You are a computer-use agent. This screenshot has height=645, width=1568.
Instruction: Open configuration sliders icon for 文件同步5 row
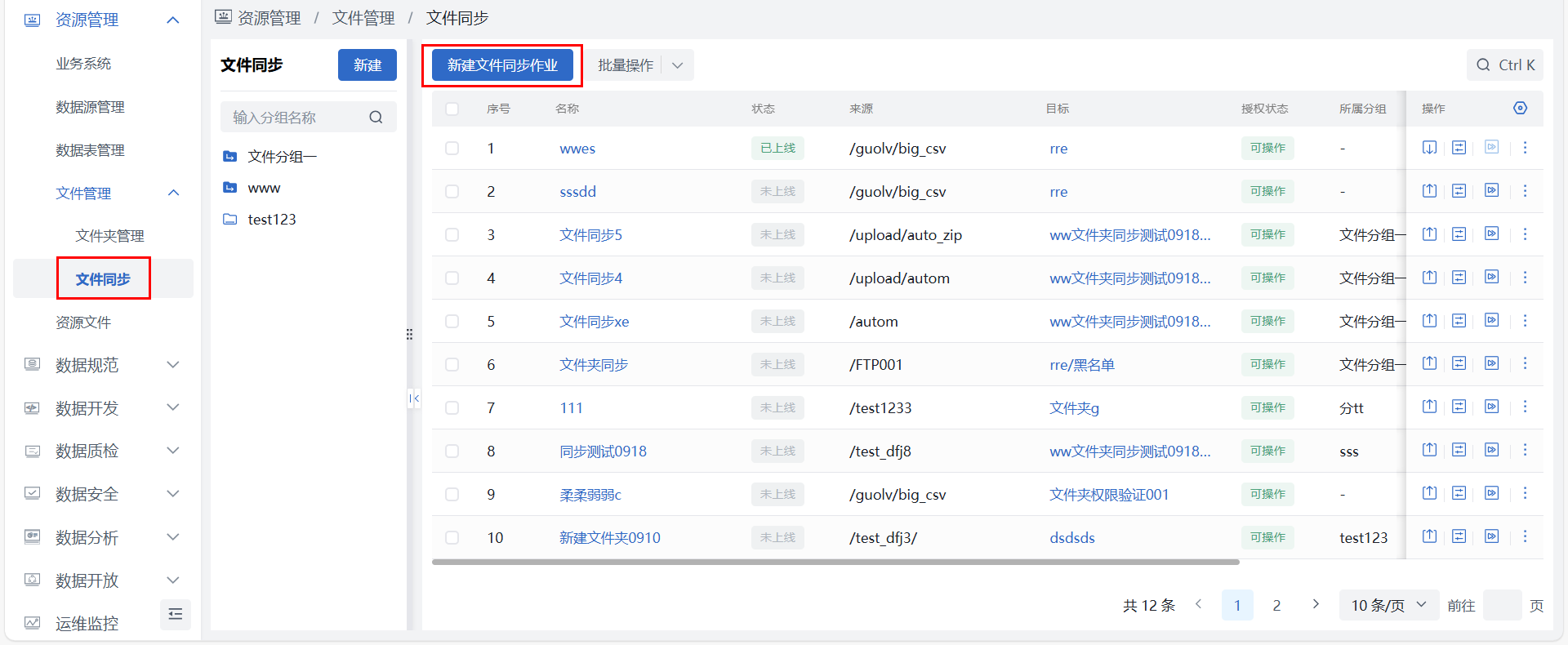coord(1459,234)
